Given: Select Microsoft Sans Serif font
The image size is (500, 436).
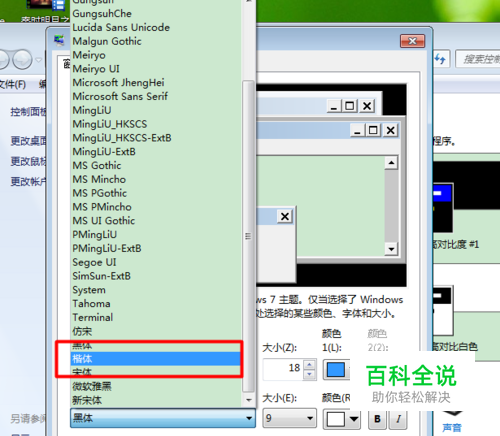Looking at the screenshot, I should pyautogui.click(x=156, y=97).
